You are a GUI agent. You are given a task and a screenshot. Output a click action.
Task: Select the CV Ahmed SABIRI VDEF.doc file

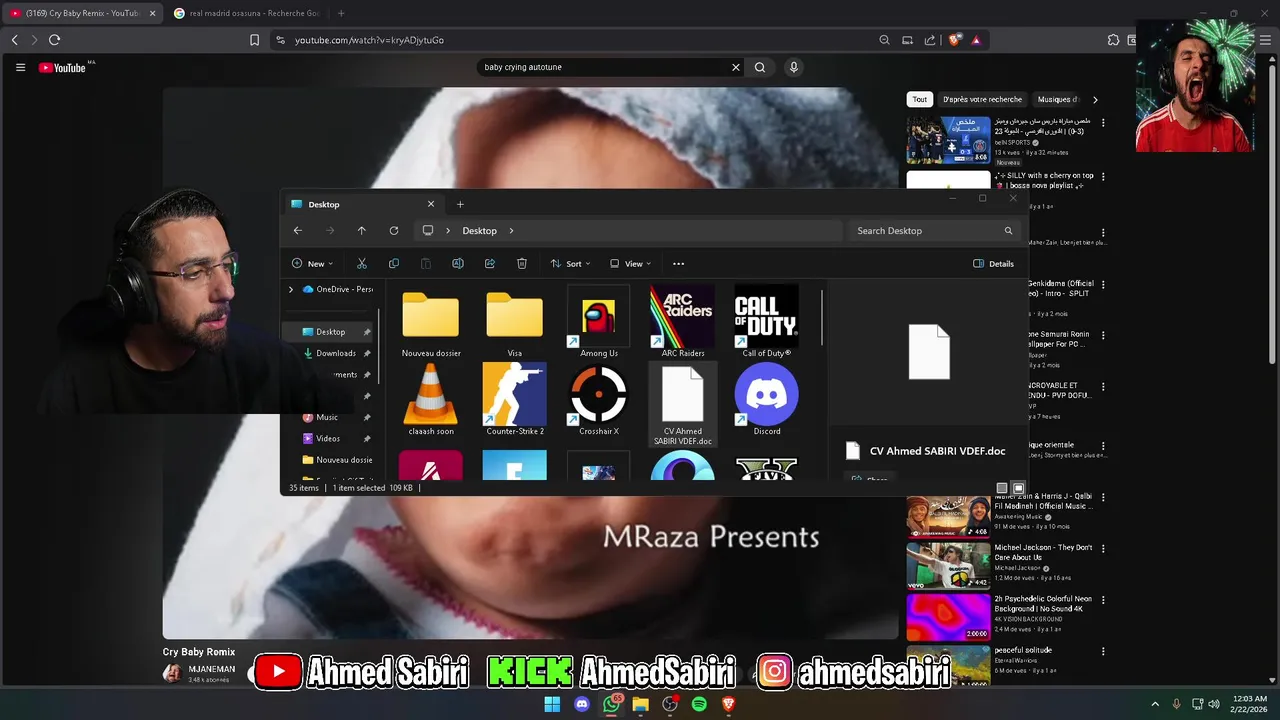tap(682, 405)
